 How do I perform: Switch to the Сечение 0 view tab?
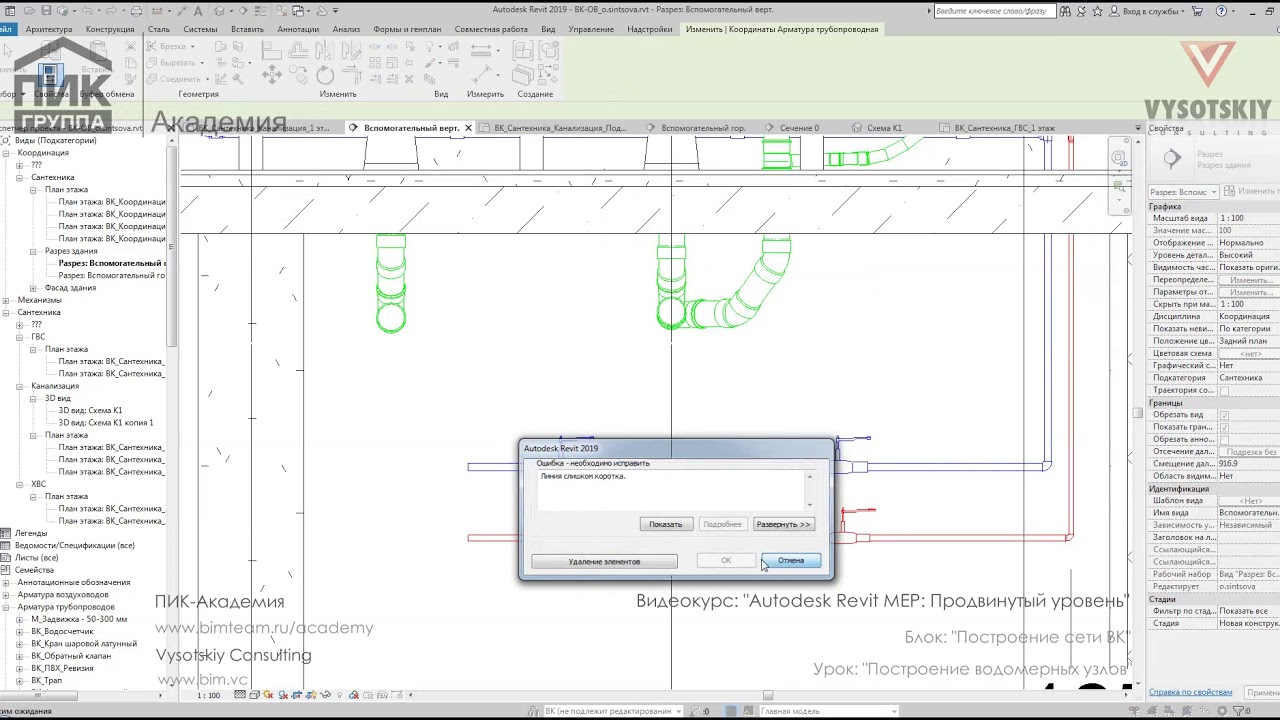tap(799, 128)
